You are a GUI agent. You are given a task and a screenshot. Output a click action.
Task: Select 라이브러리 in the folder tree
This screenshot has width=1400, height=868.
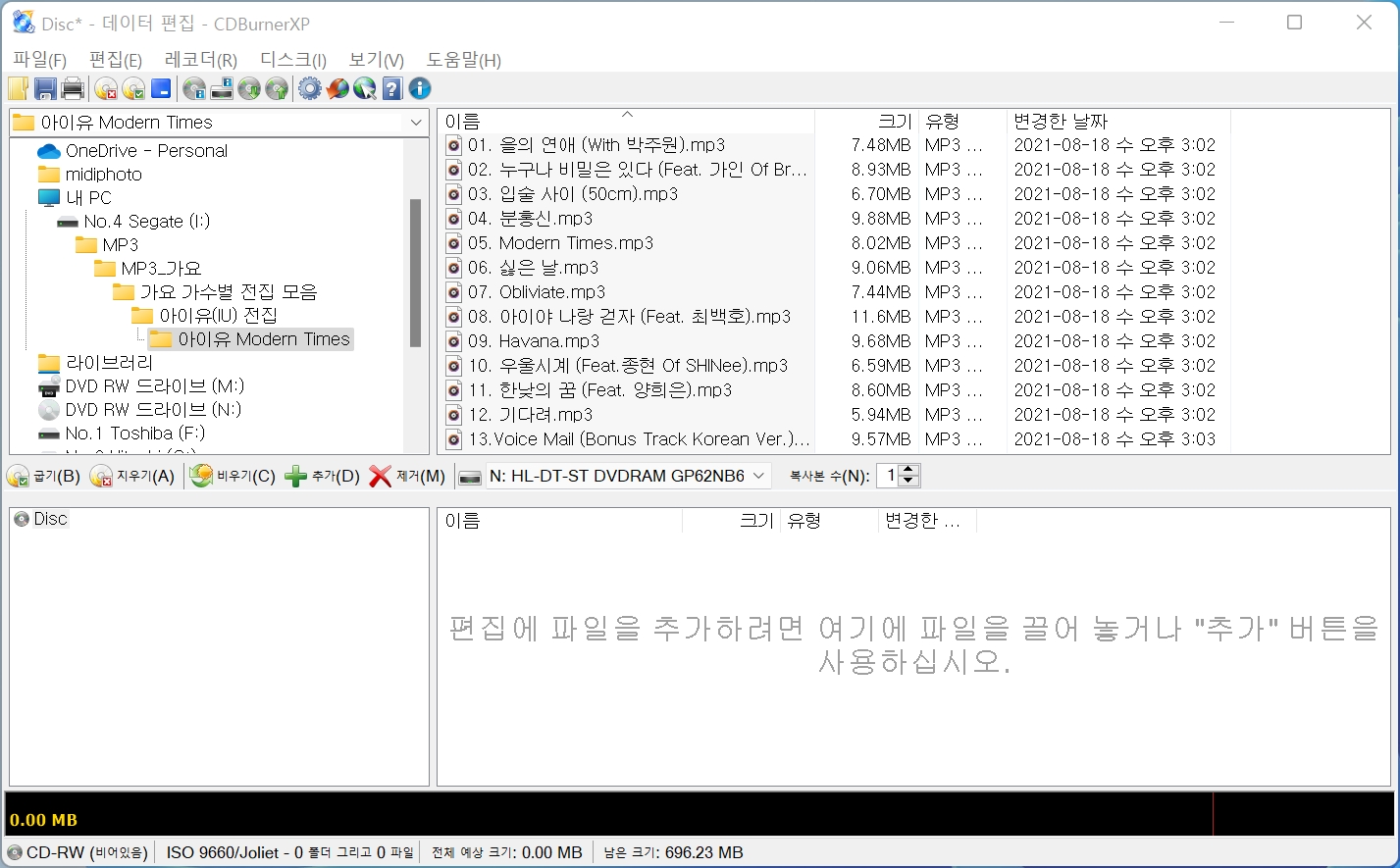[x=109, y=363]
